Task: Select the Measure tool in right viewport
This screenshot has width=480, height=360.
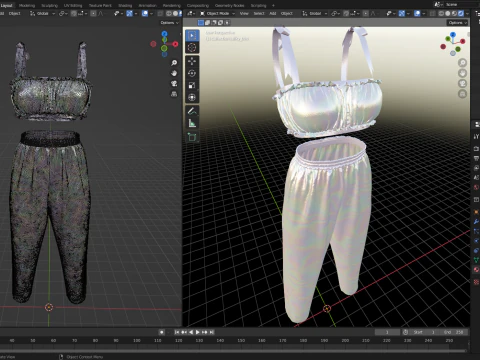Action: (x=192, y=123)
